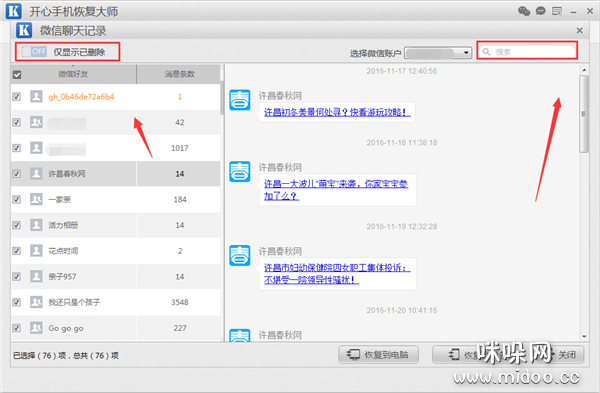The width and height of the screenshot is (600, 393).
Task: Click the main 开心手机恢复大师 K logo
Action: click(x=13, y=11)
